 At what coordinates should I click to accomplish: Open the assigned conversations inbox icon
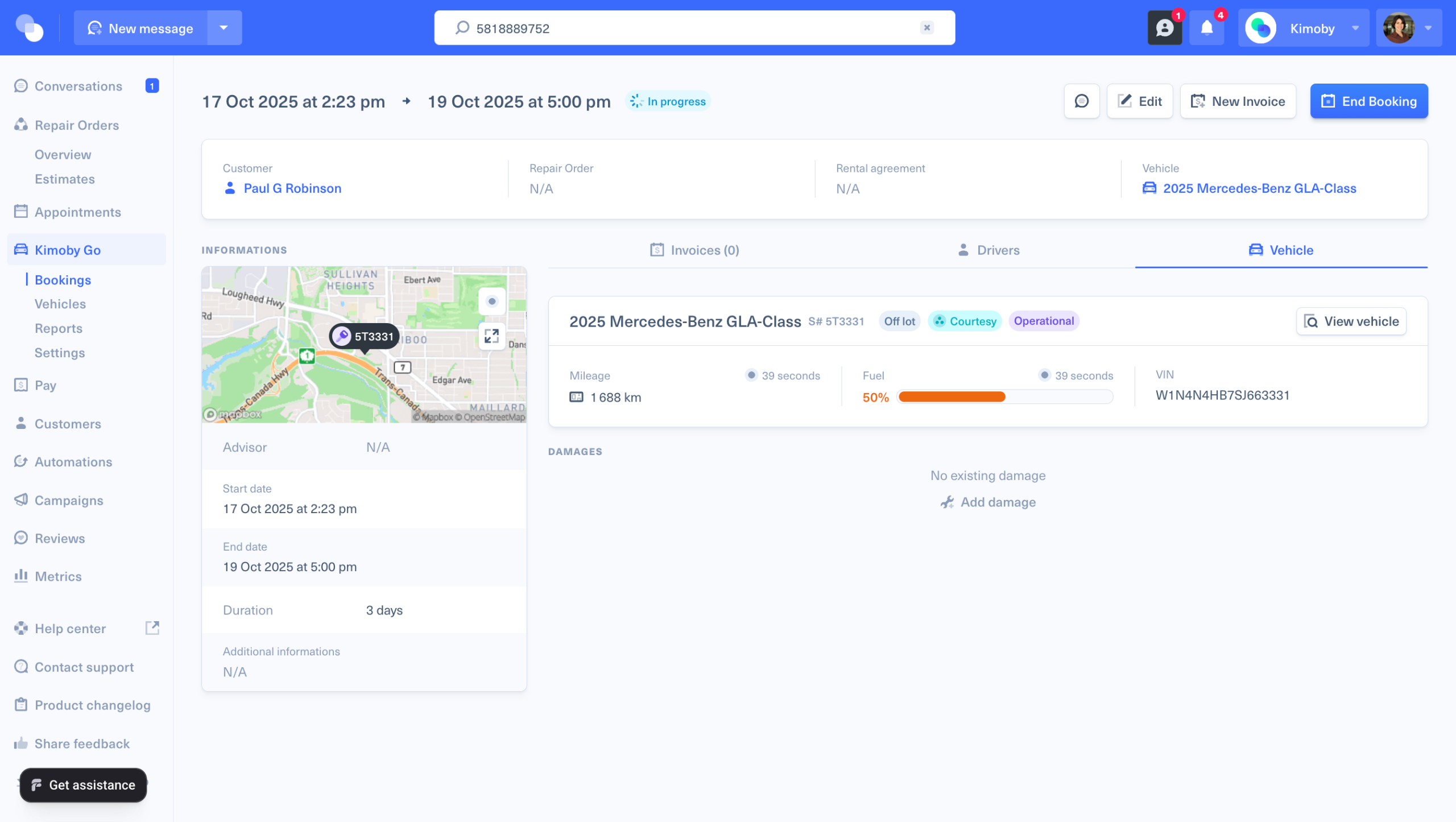point(1164,28)
